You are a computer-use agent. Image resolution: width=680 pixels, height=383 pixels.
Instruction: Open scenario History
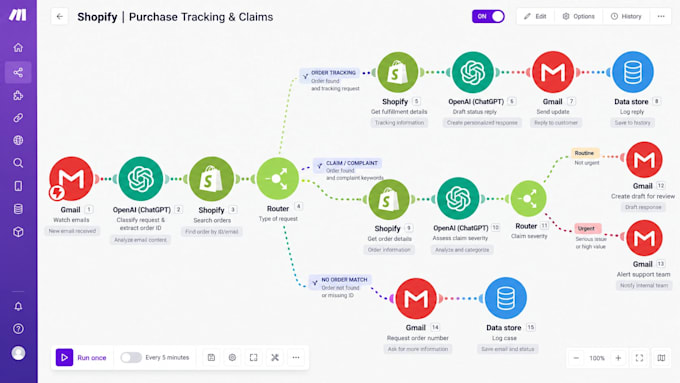626,16
